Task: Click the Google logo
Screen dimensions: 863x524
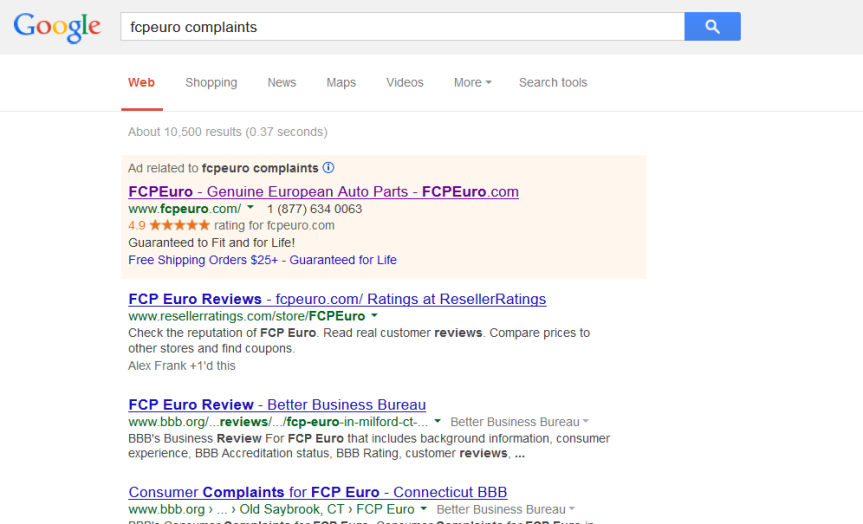Action: 57,27
